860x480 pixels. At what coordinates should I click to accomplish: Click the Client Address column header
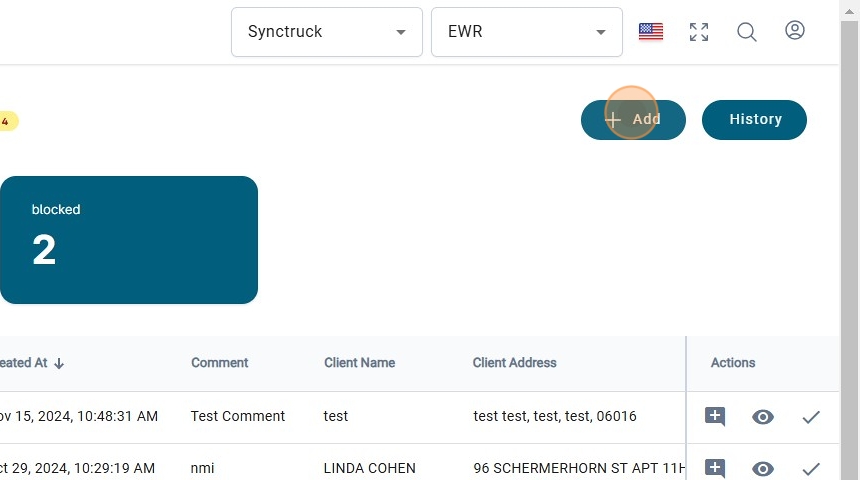pos(514,363)
